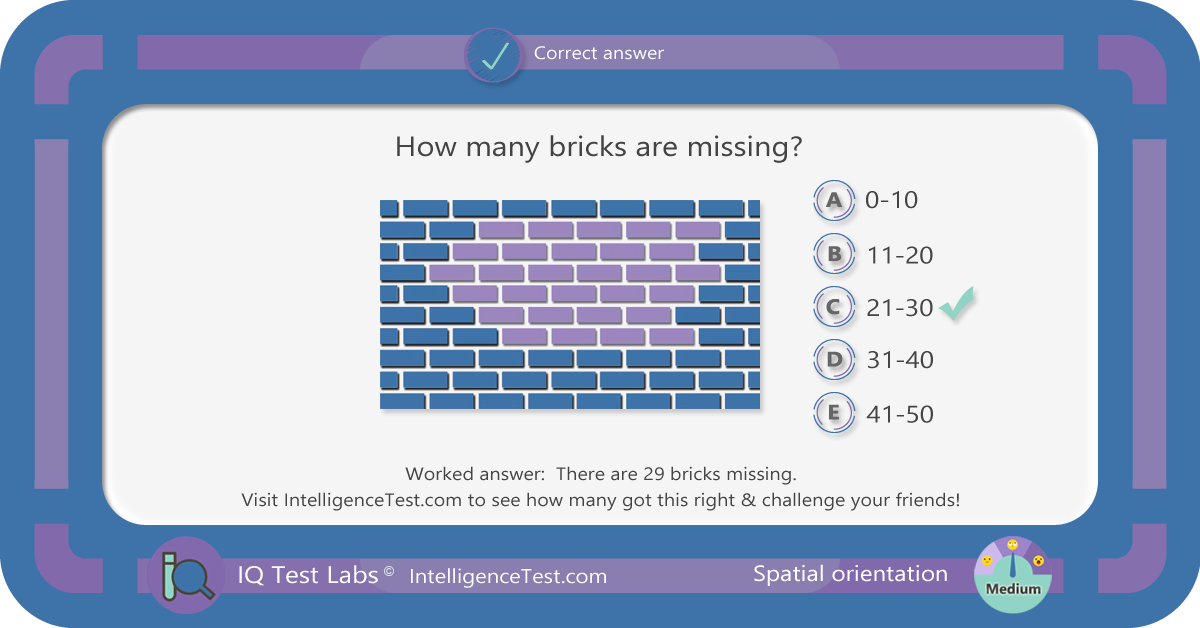
Task: Click the correct answer checkmark badge icon
Action: pos(494,55)
